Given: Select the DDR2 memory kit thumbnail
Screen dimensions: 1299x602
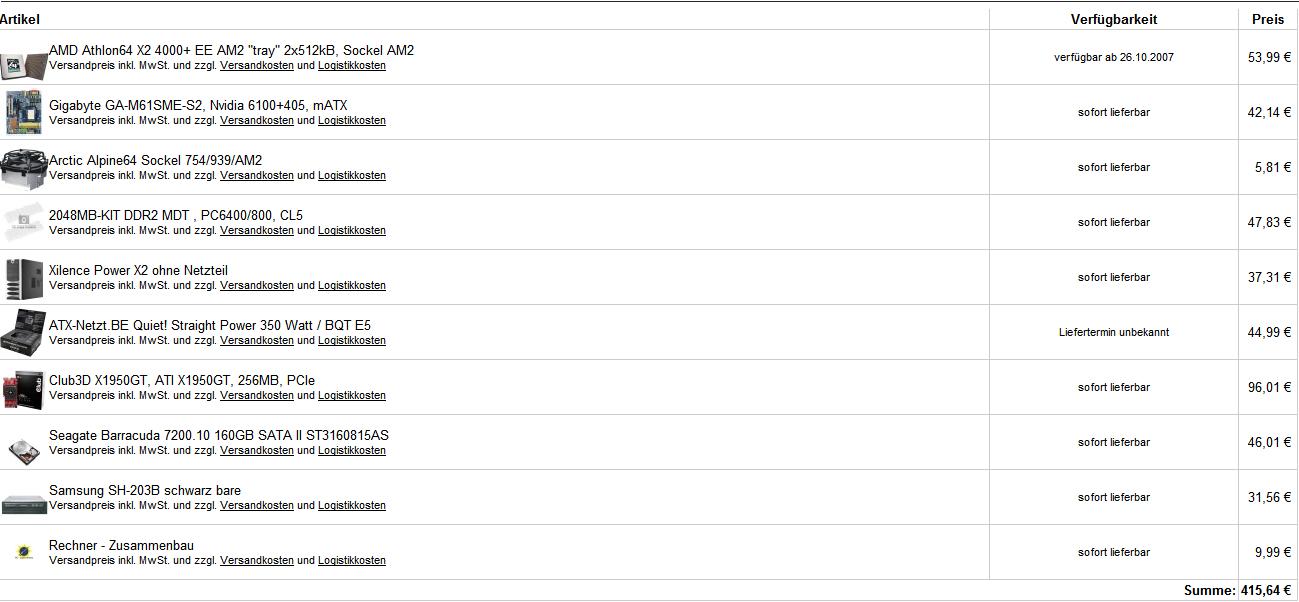Looking at the screenshot, I should pyautogui.click(x=24, y=223).
